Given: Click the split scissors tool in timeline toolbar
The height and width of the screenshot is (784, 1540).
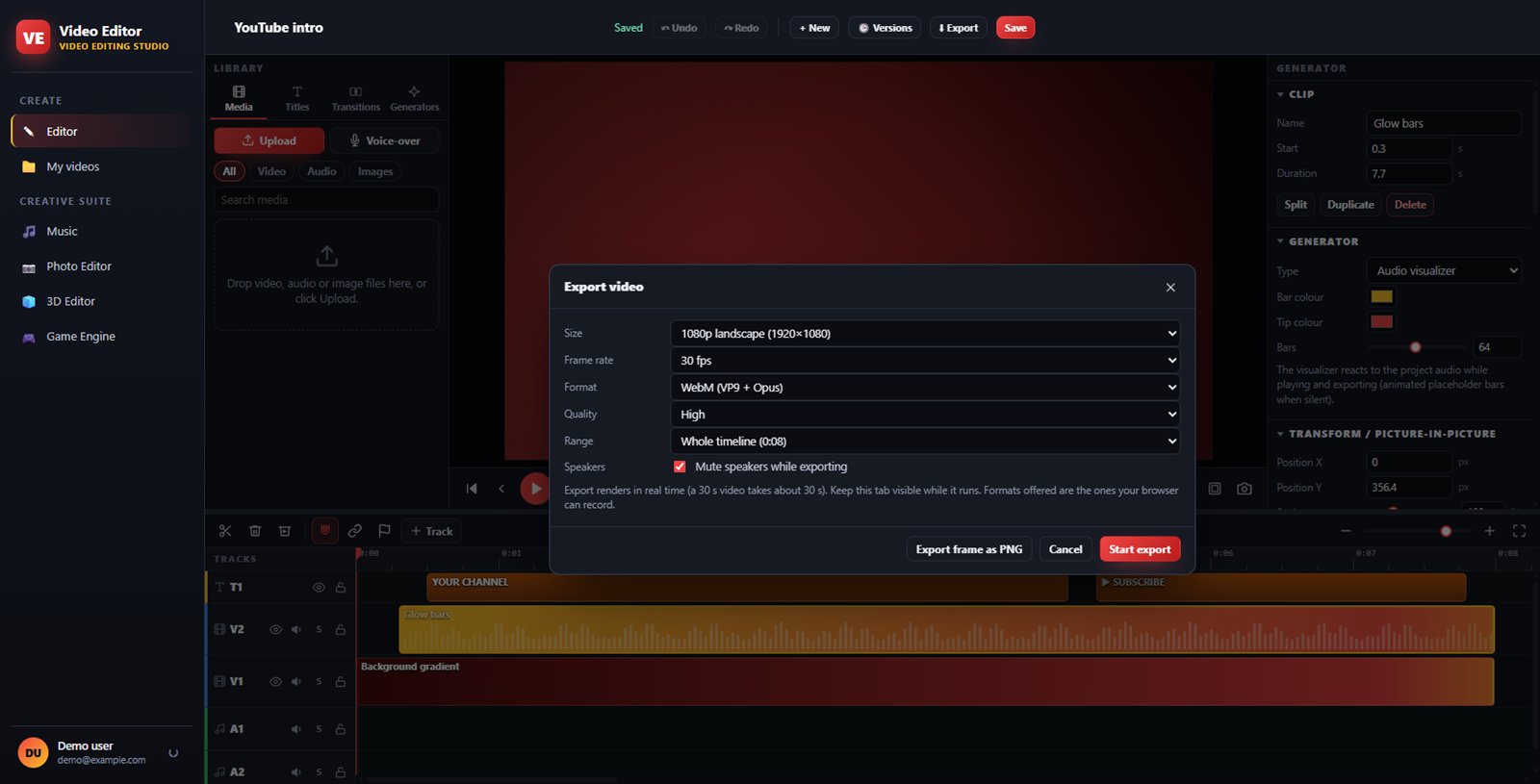Looking at the screenshot, I should point(225,531).
